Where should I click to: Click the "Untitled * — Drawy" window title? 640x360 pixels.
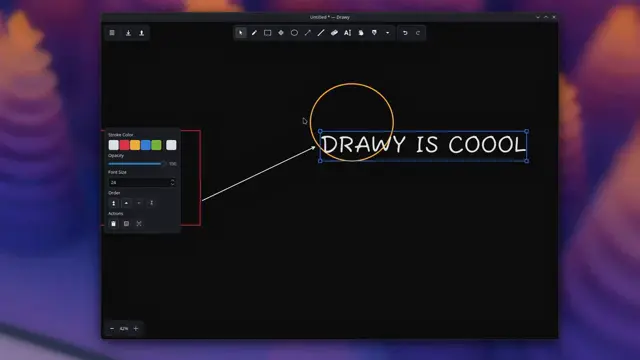(x=330, y=17)
